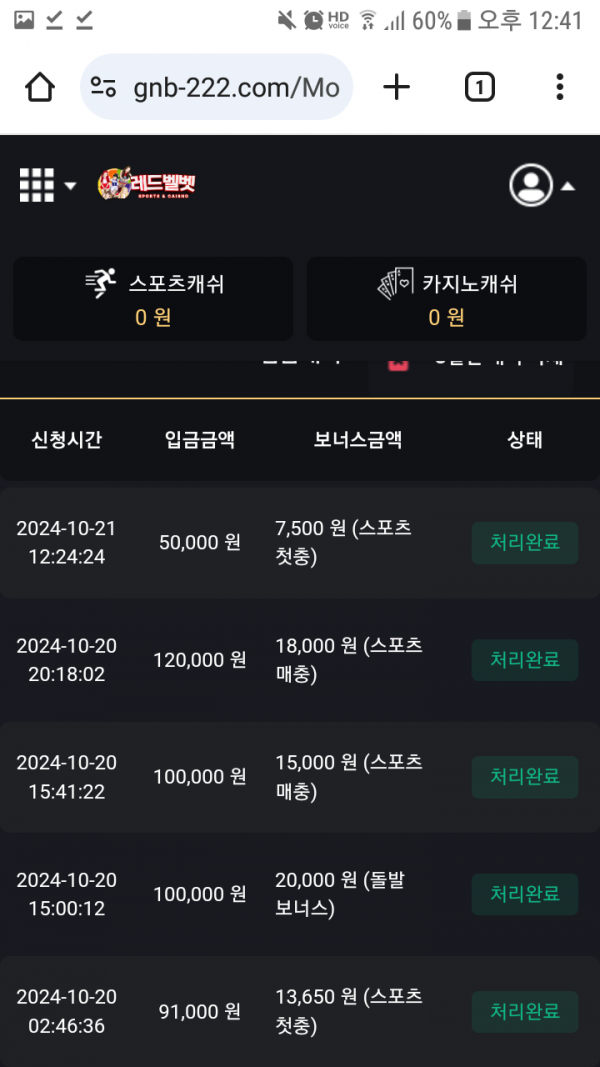Open the tab switcher showing 1

(480, 88)
